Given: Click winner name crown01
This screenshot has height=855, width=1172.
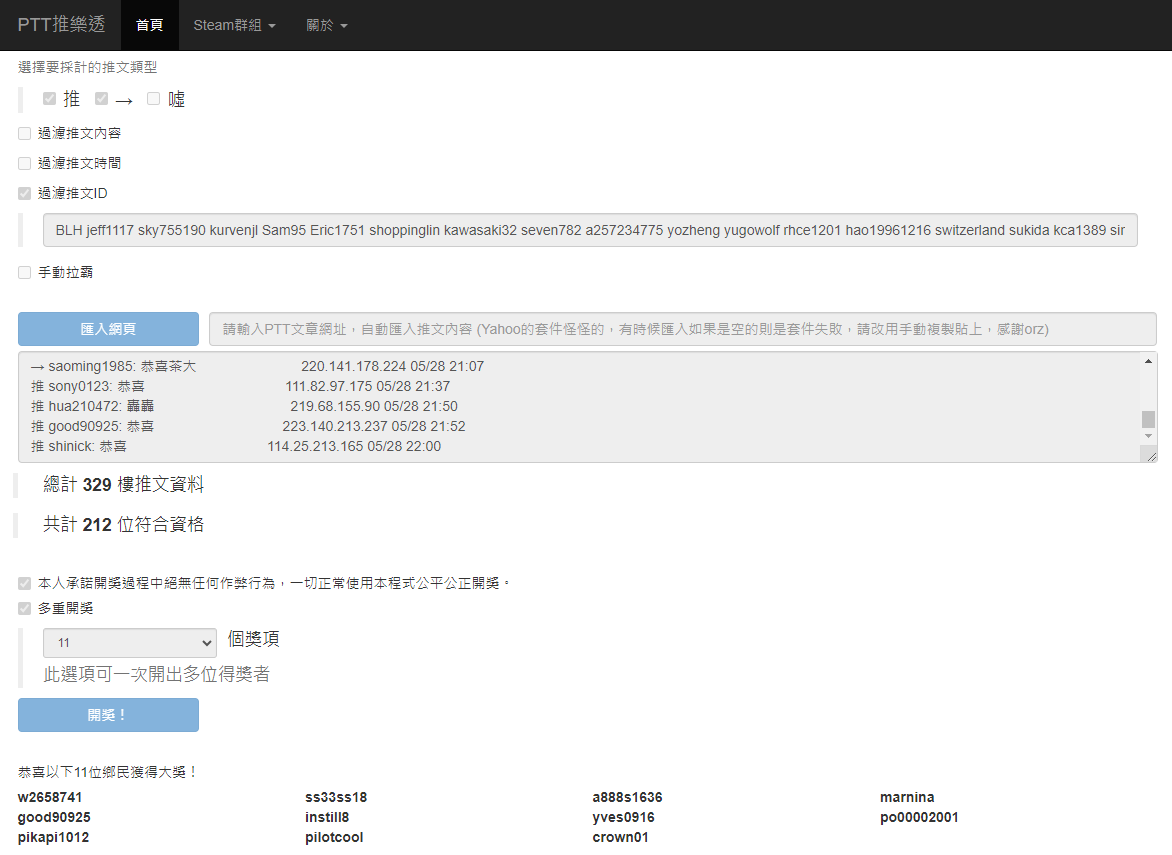Looking at the screenshot, I should 620,838.
